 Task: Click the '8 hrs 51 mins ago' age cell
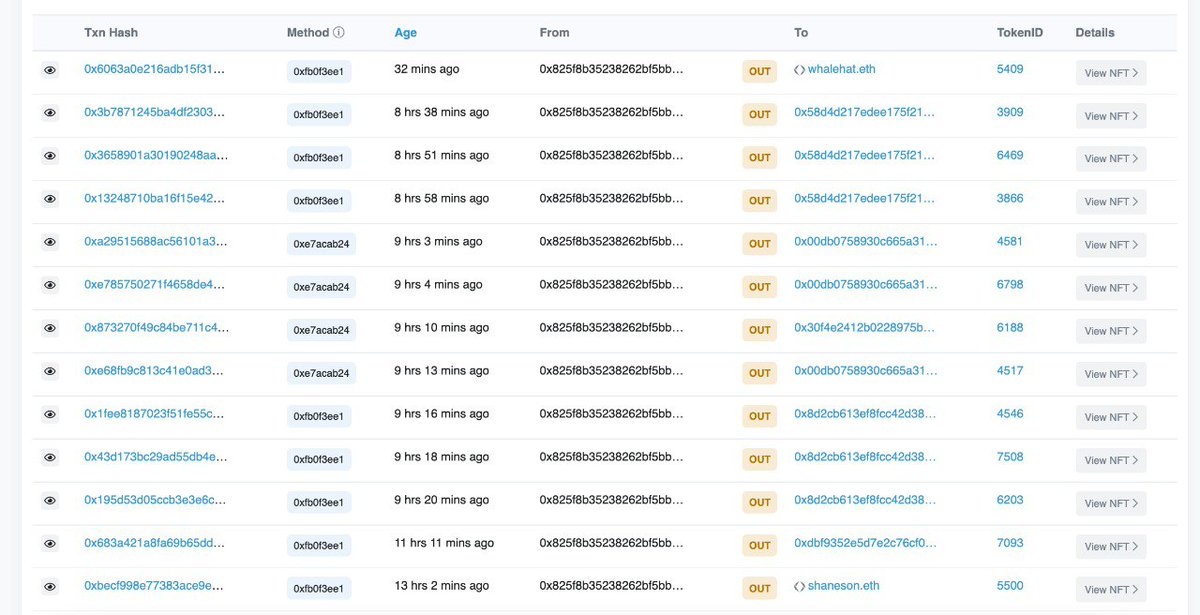pyautogui.click(x=442, y=156)
